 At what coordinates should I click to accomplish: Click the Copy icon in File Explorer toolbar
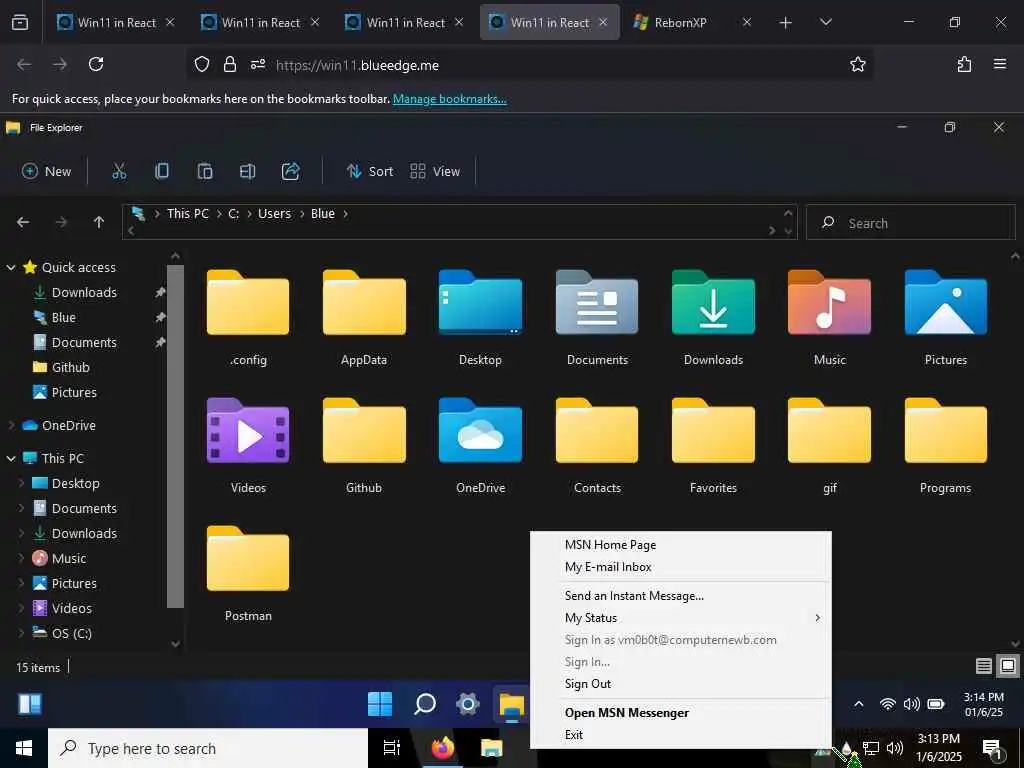click(162, 171)
